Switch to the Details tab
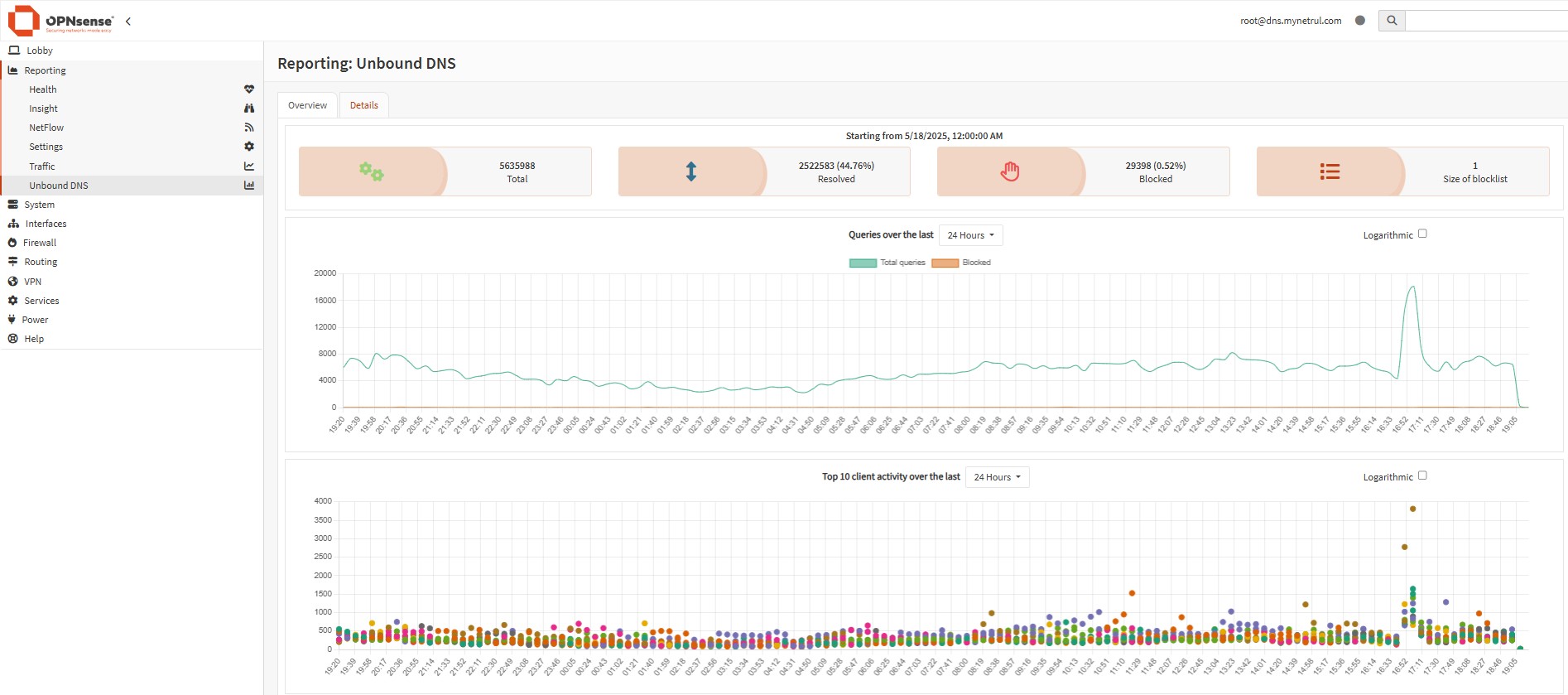 (363, 105)
